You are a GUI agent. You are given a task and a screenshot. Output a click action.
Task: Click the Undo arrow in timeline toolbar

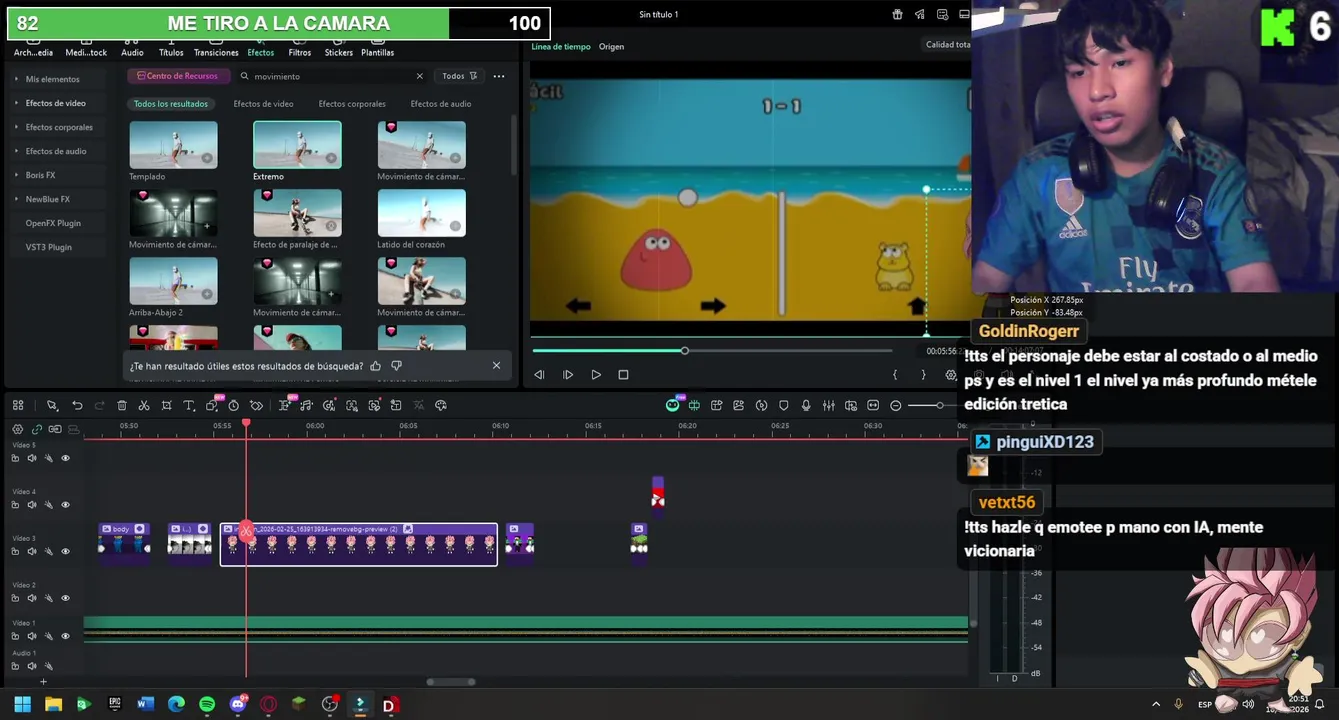(x=77, y=405)
